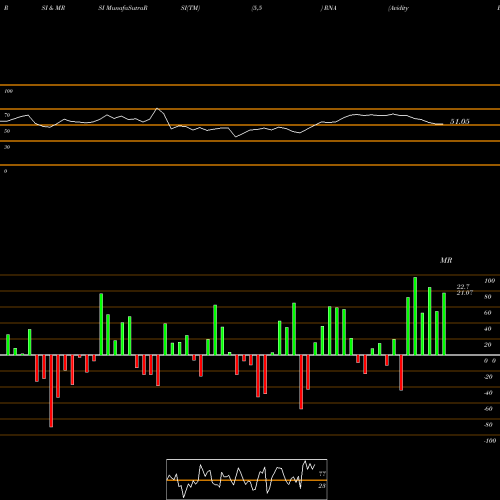Select the 21.07 value in MR panel

[465, 293]
